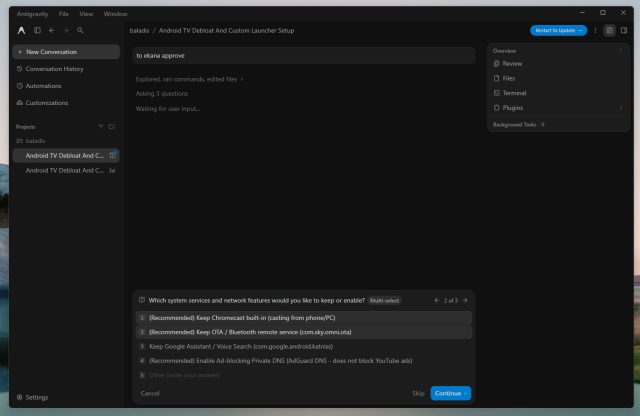640x416 pixels.
Task: Open the File menu
Action: tap(64, 14)
